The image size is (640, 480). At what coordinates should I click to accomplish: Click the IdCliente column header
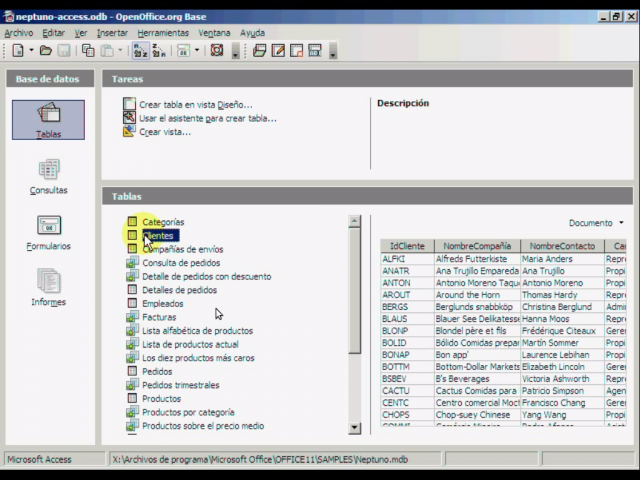[x=407, y=246]
